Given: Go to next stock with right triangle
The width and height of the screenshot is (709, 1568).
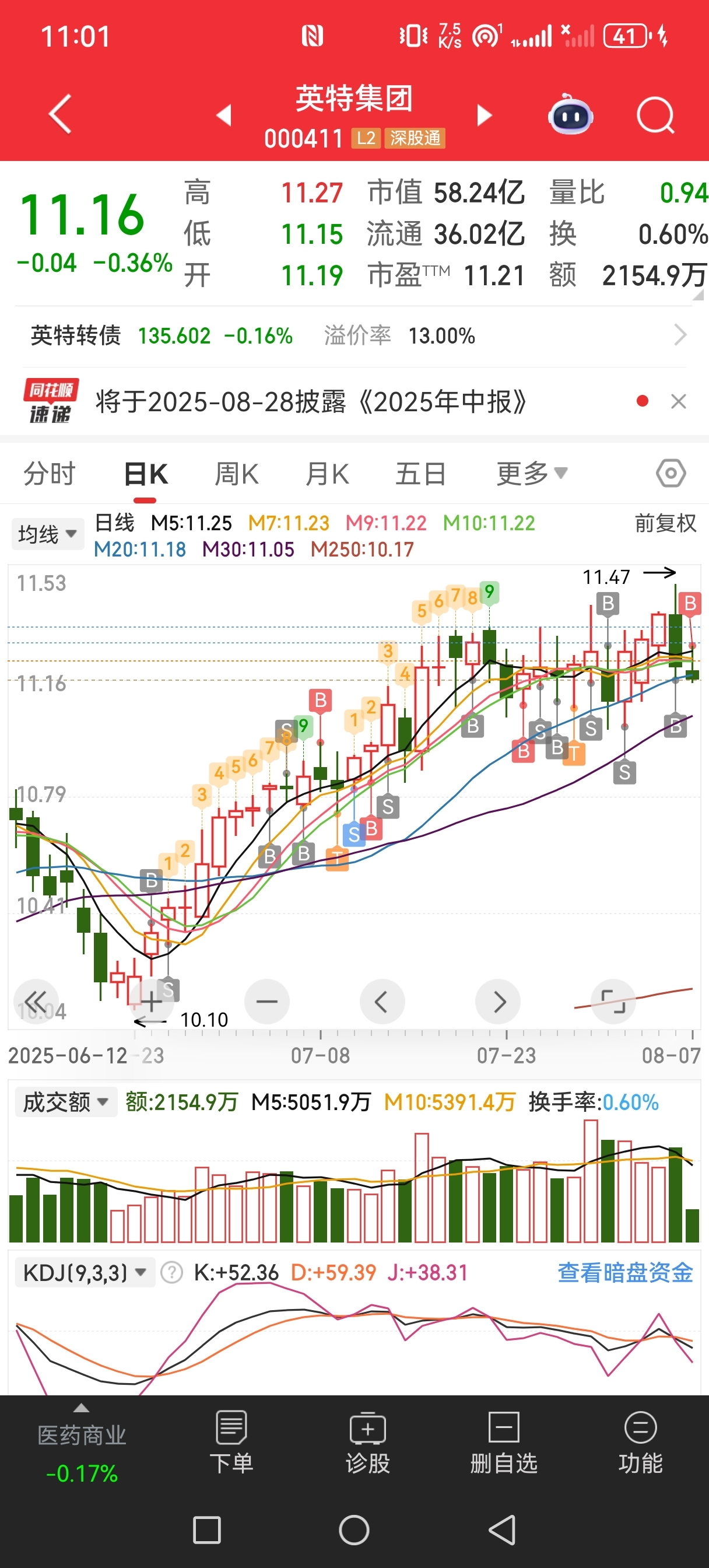Looking at the screenshot, I should pos(484,114).
